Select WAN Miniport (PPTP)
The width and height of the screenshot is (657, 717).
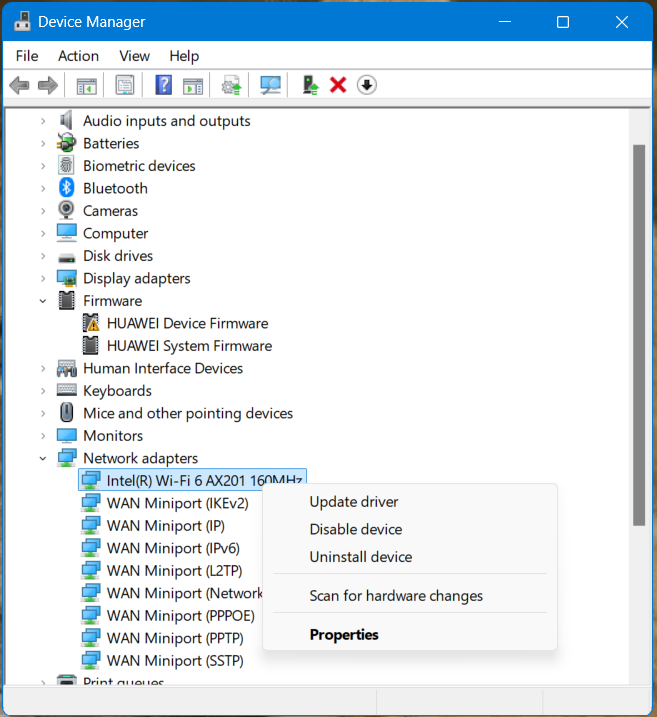point(175,638)
